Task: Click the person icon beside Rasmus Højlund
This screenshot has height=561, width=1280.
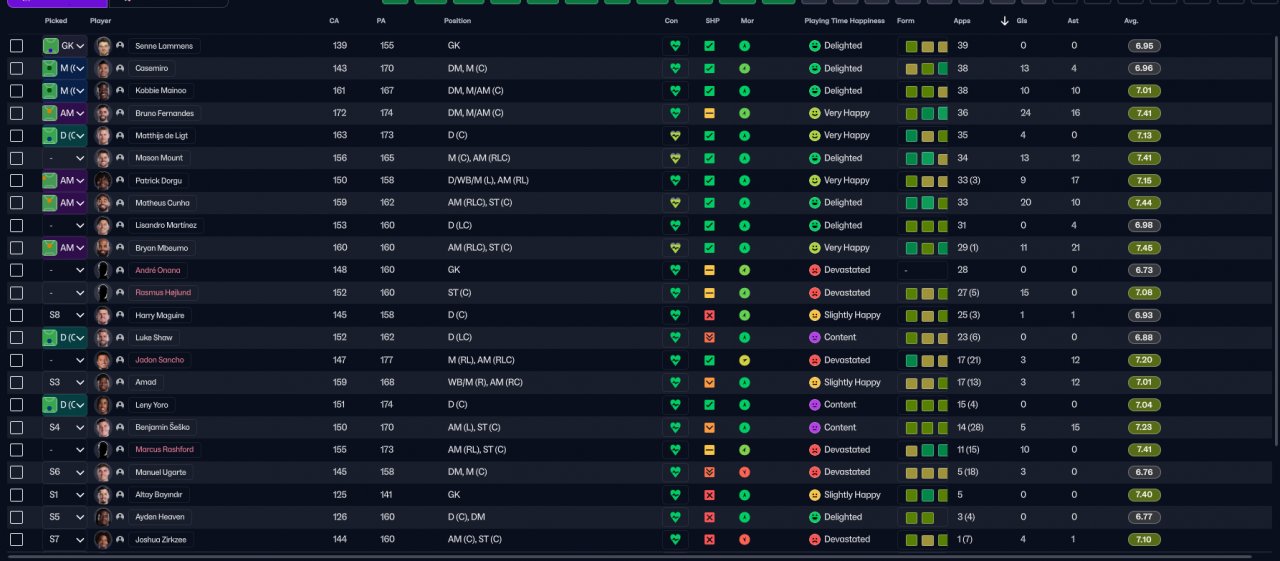Action: click(120, 293)
